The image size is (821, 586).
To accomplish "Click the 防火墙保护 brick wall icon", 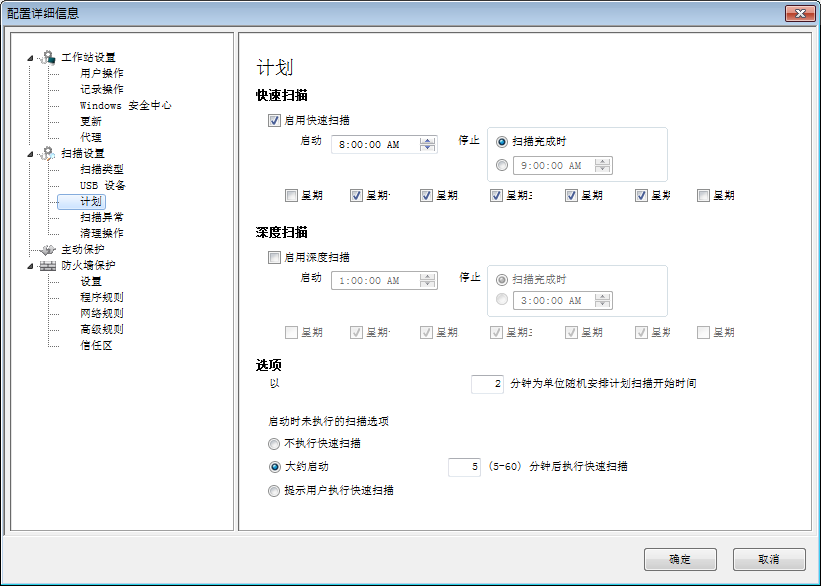I will click(x=47, y=265).
